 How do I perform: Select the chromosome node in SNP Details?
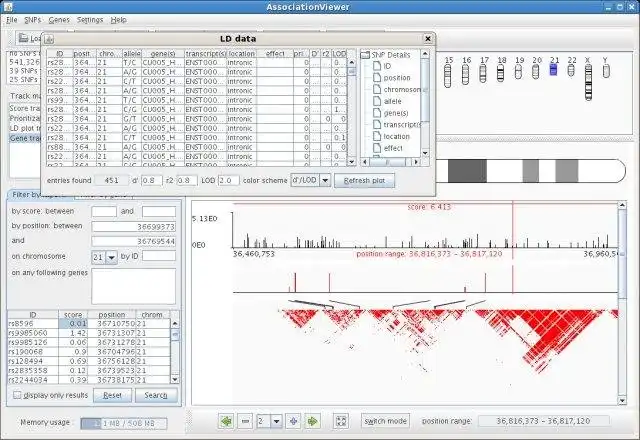pos(397,89)
